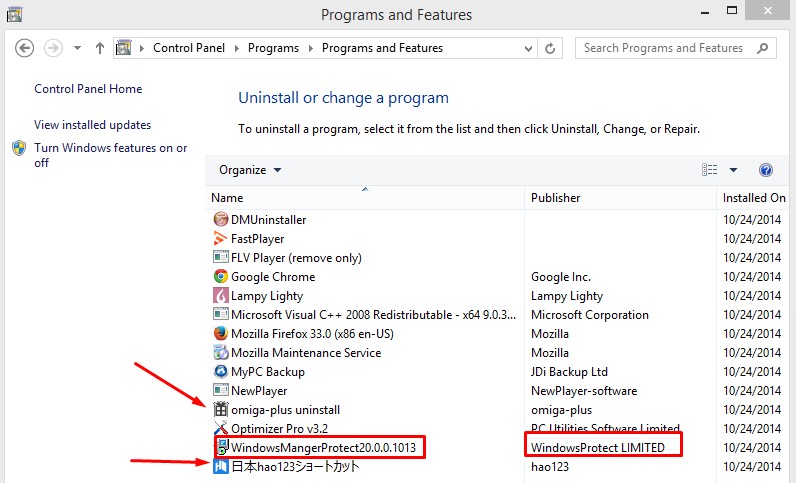Click the Up arrow navigation button
This screenshot has width=796, height=483.
[x=100, y=48]
